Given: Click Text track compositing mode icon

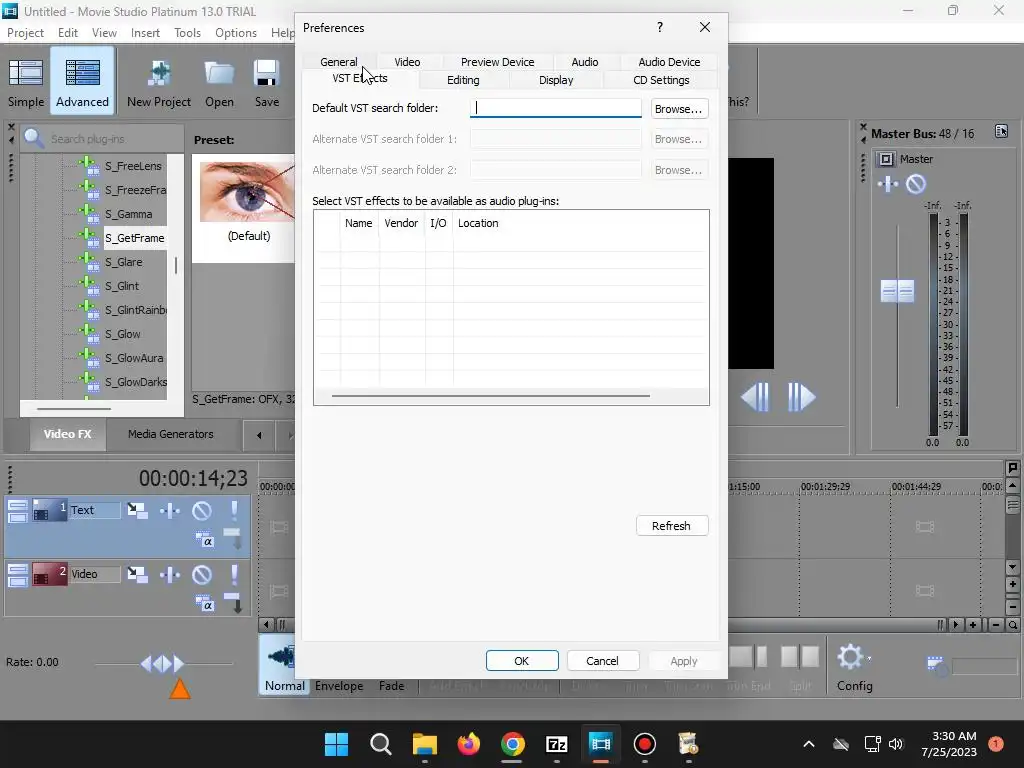Looking at the screenshot, I should click(204, 539).
